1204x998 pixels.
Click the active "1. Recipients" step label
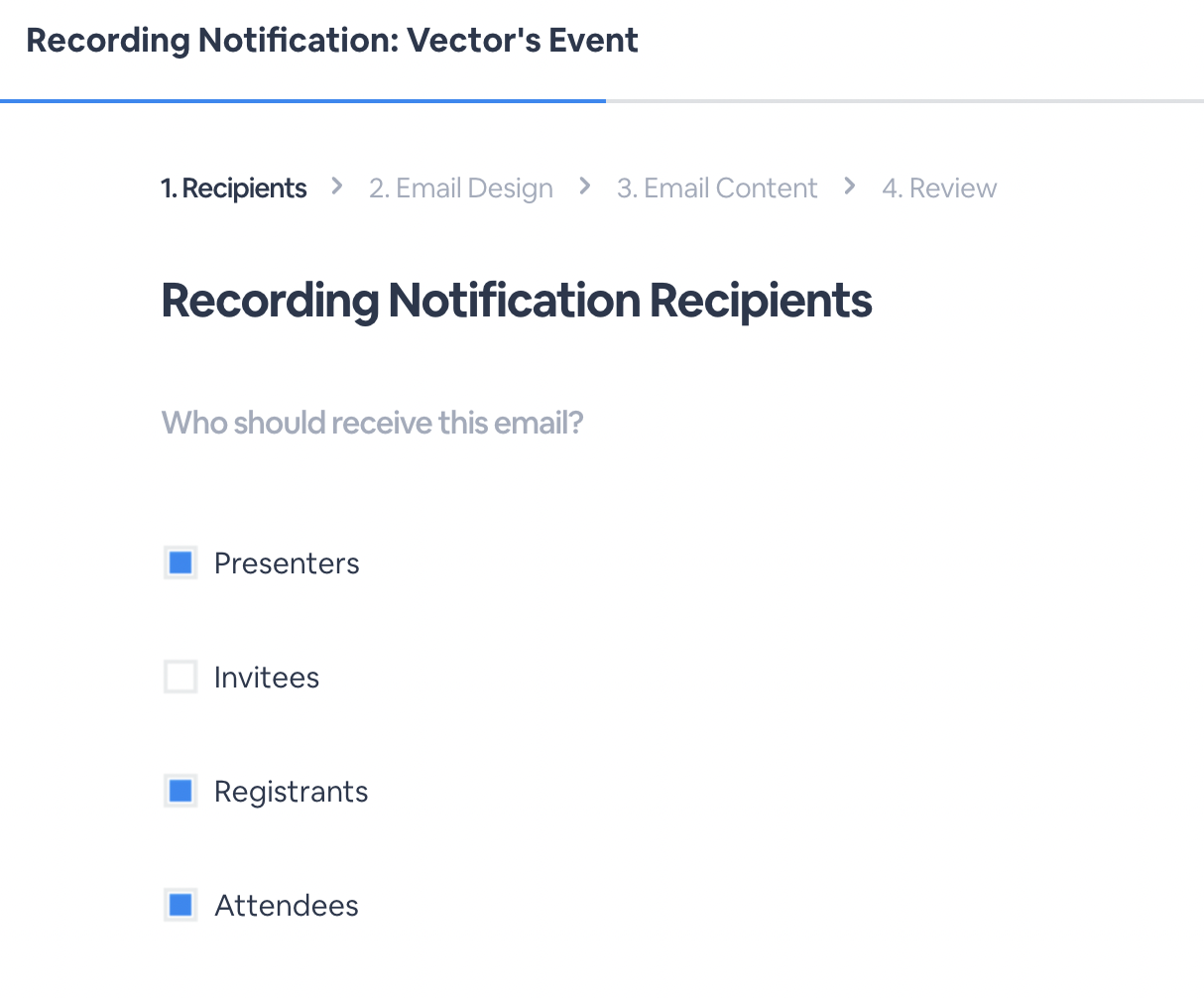[x=234, y=187]
